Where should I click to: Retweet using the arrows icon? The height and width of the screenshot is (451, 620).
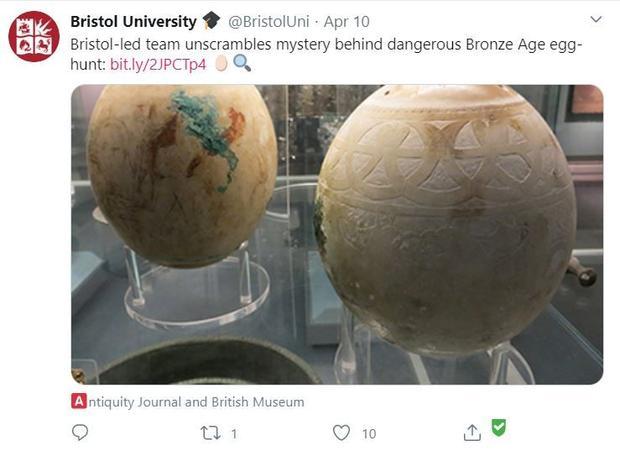click(210, 433)
